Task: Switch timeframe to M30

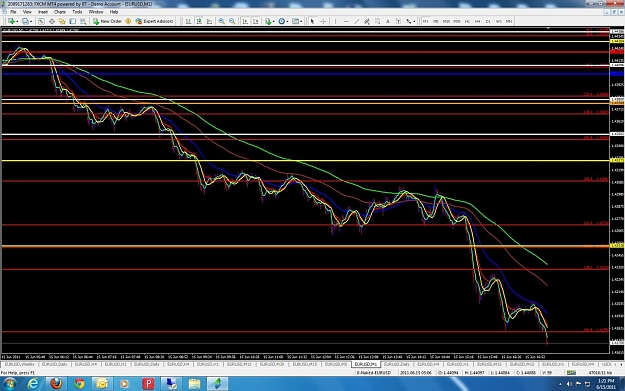Action: (x=457, y=21)
